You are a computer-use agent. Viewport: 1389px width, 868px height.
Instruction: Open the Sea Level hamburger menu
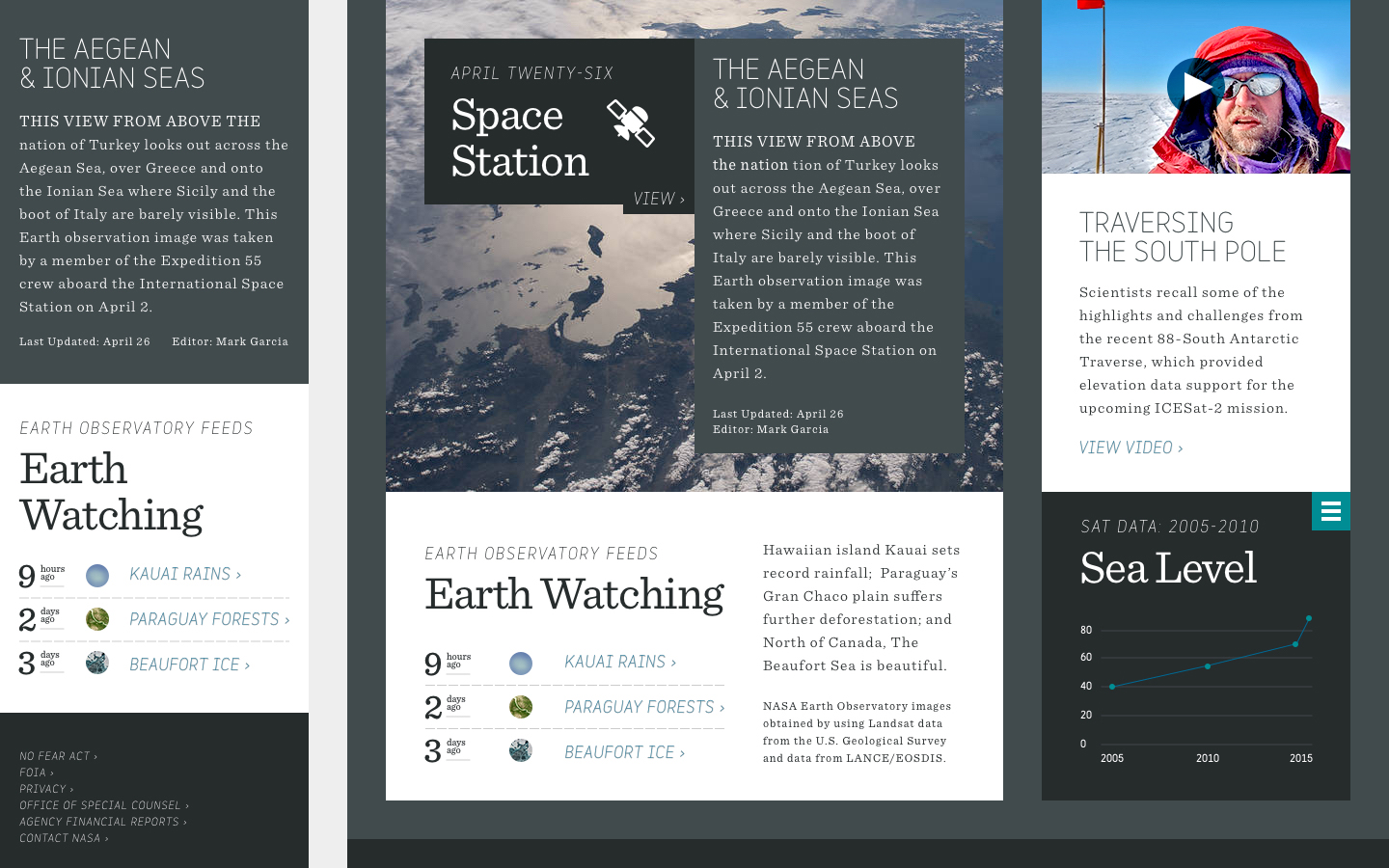click(x=1330, y=511)
